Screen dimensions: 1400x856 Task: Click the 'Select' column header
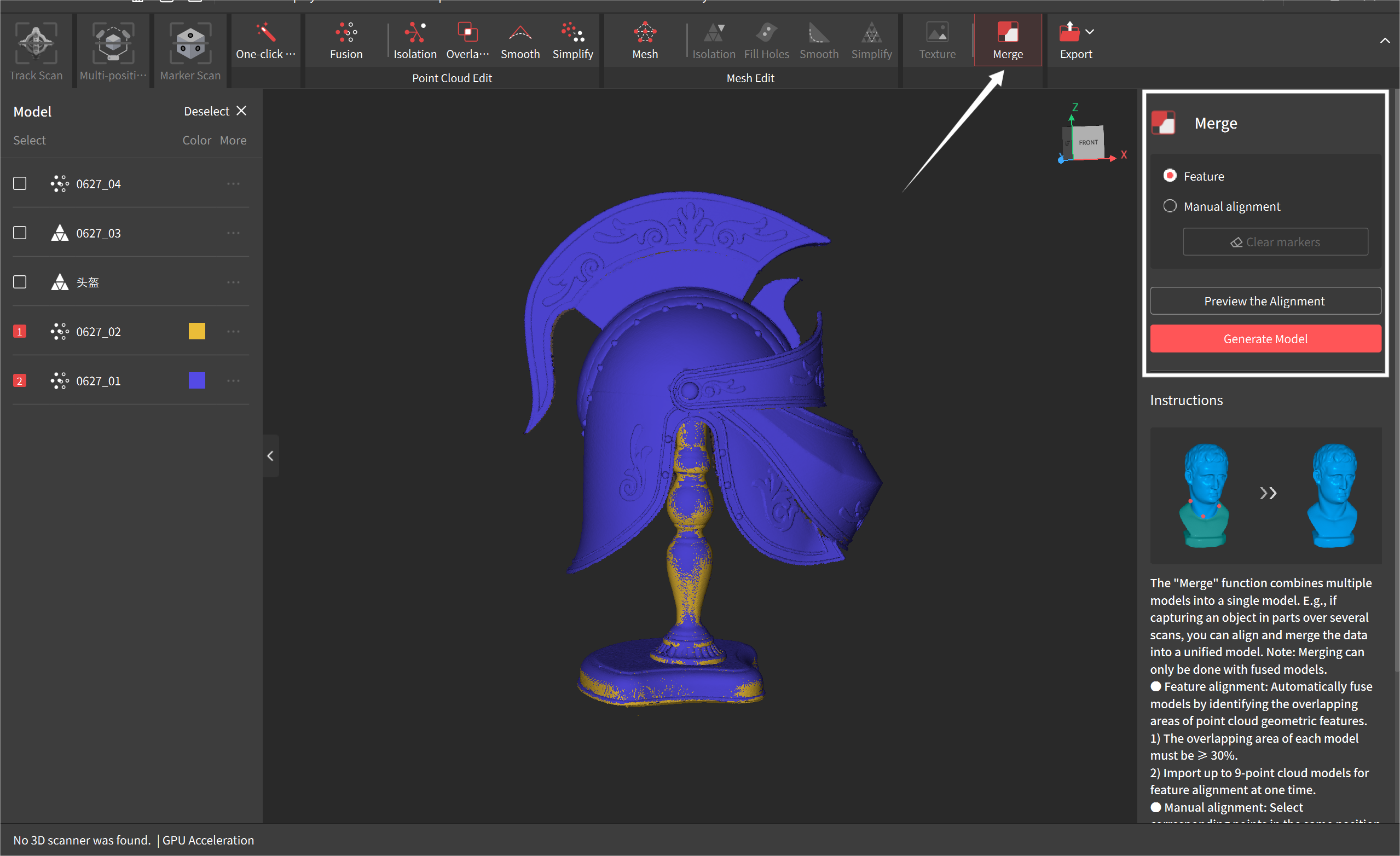[30, 140]
